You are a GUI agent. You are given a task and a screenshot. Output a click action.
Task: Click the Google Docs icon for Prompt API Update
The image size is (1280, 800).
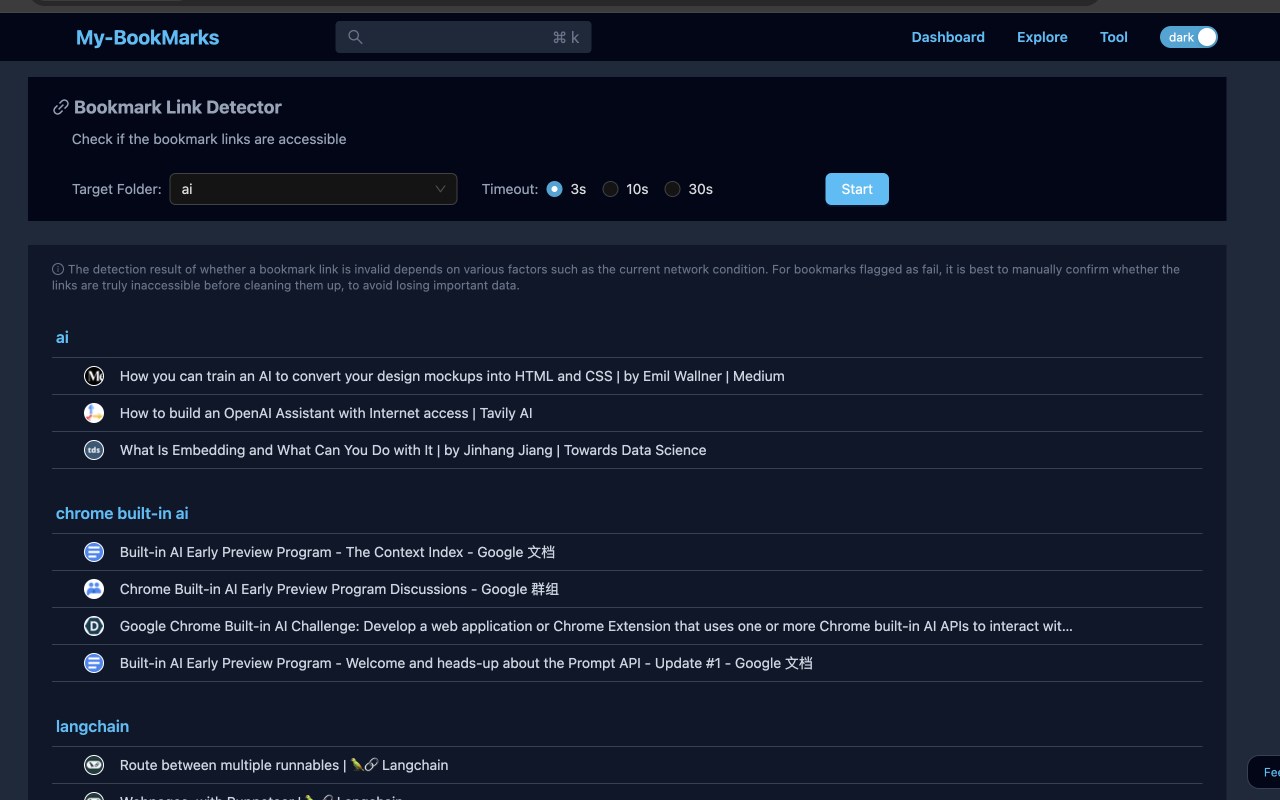tap(94, 663)
